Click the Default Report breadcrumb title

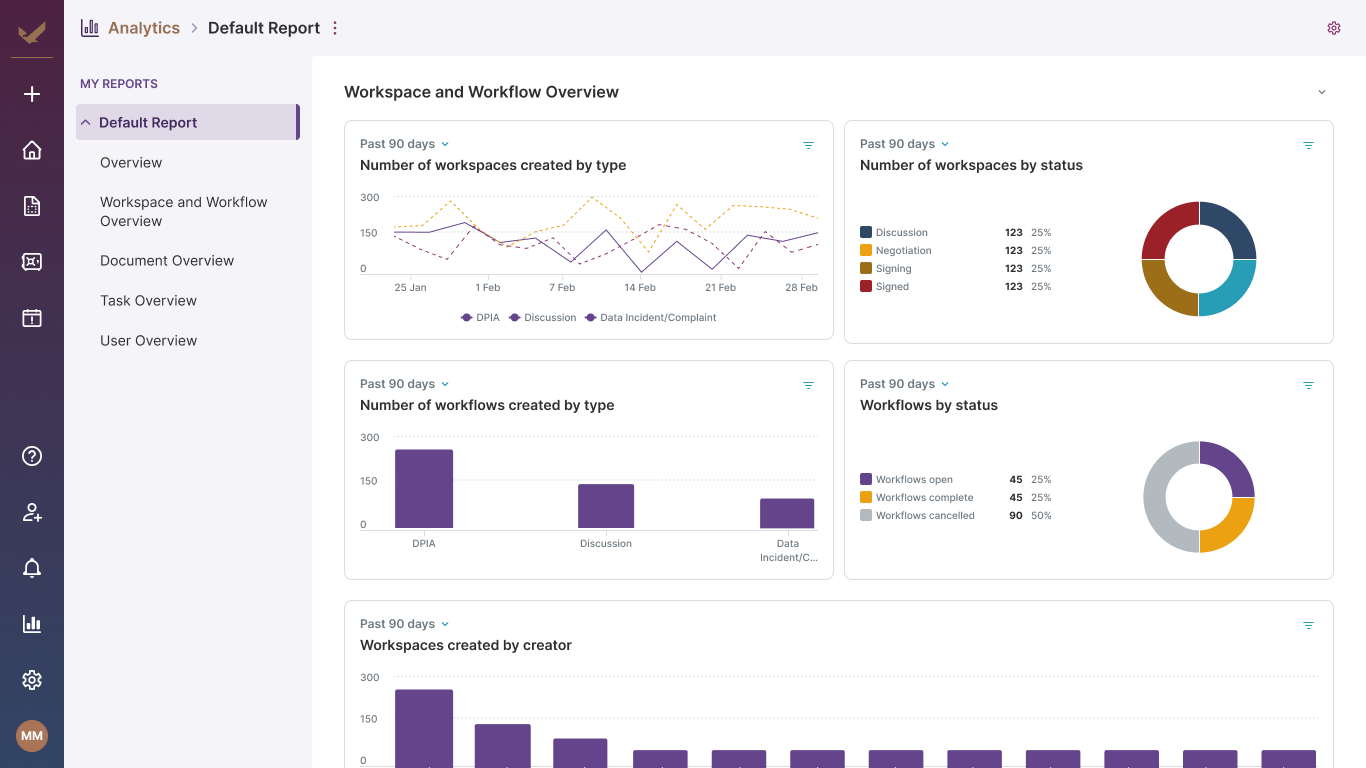(x=264, y=28)
